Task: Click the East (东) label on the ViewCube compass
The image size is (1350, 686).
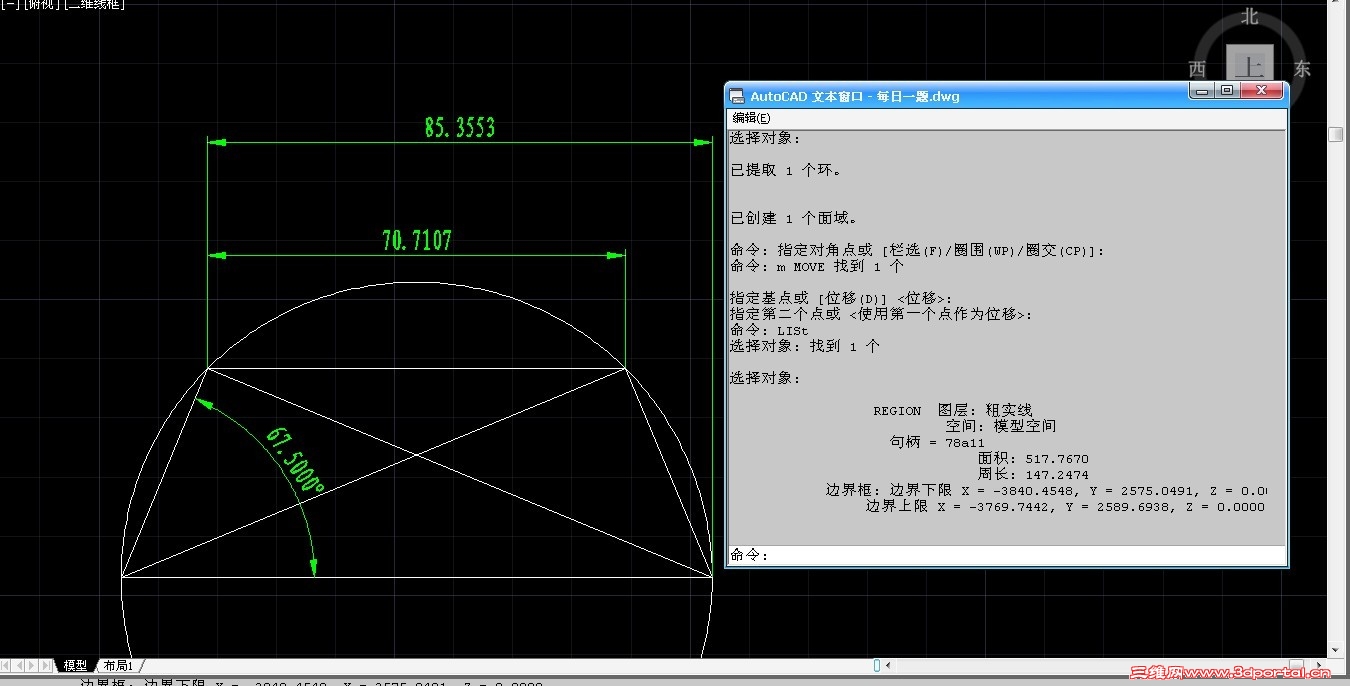Action: point(1302,69)
